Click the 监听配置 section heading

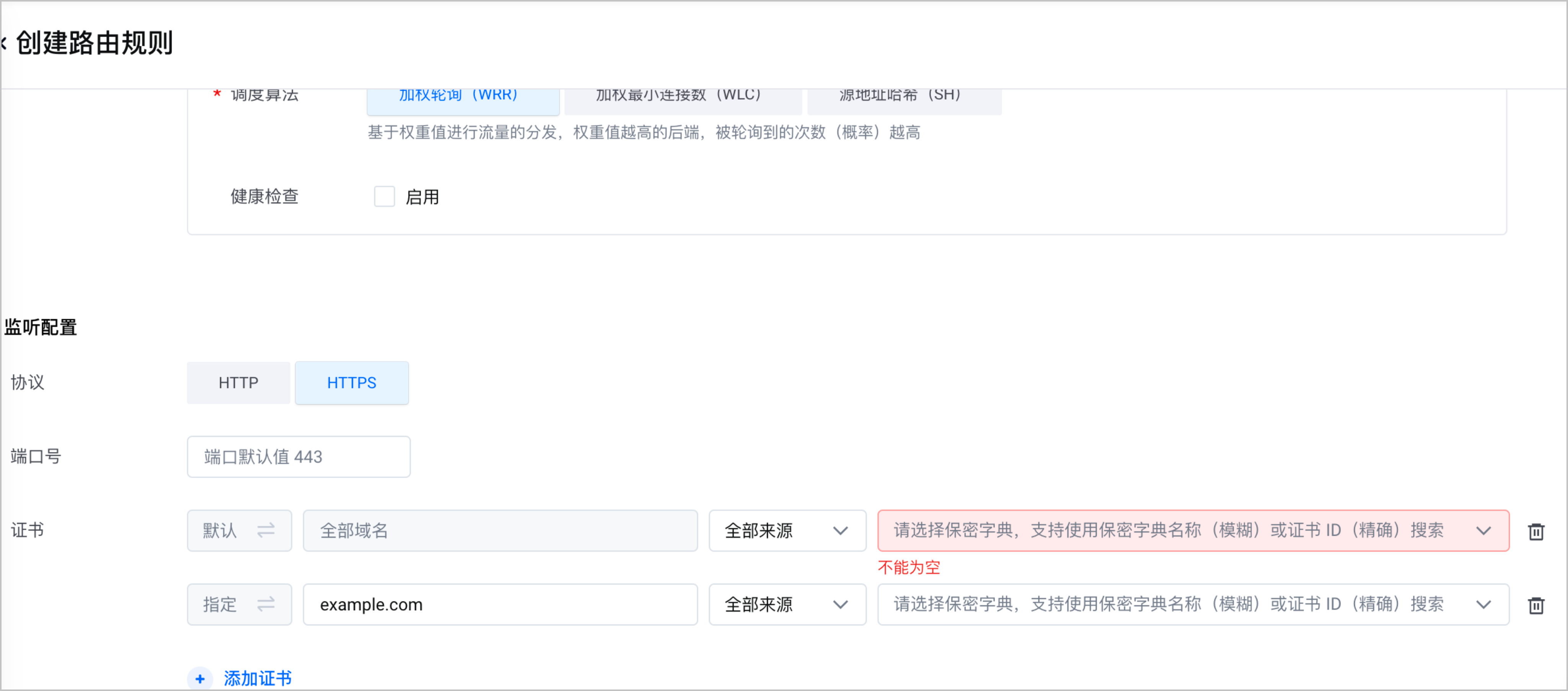pyautogui.click(x=40, y=327)
